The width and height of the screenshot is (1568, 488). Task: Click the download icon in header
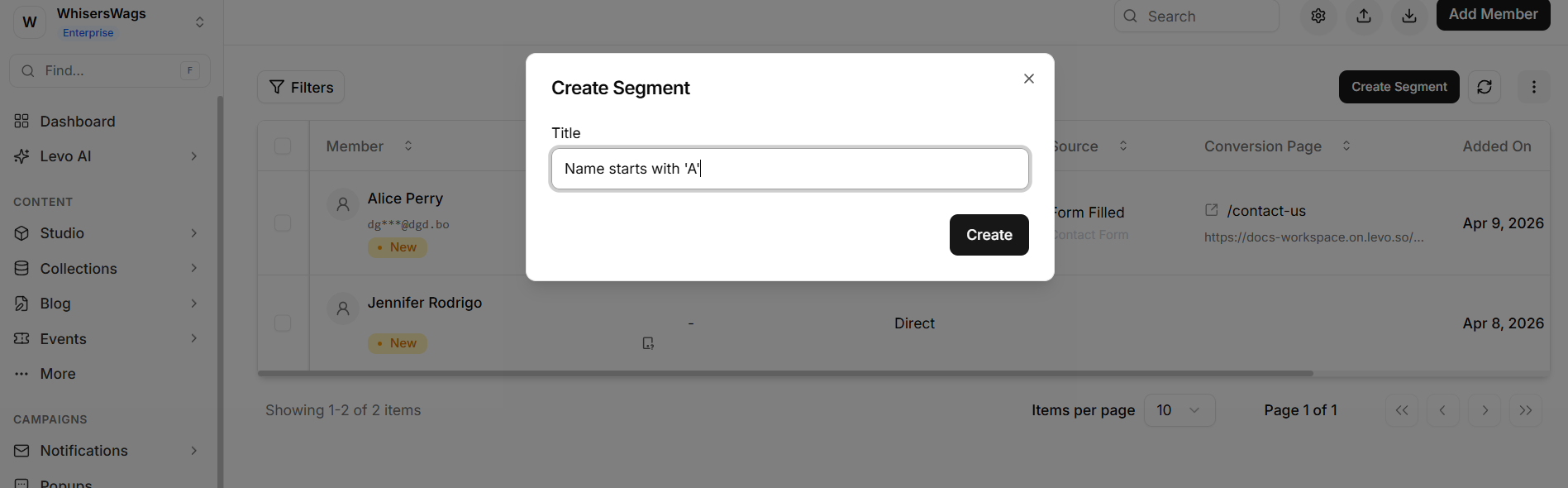tap(1409, 16)
